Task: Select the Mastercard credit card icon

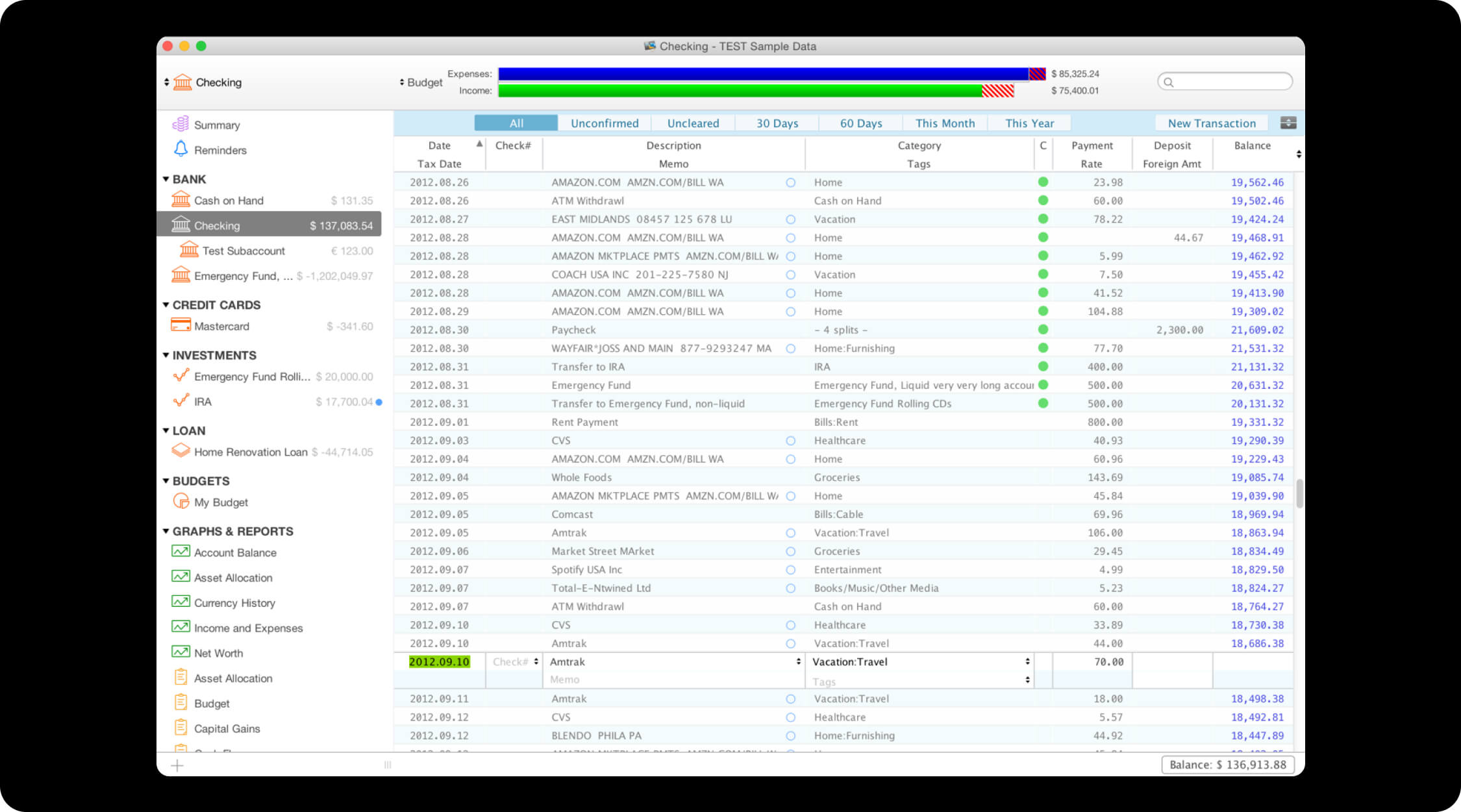Action: click(181, 325)
